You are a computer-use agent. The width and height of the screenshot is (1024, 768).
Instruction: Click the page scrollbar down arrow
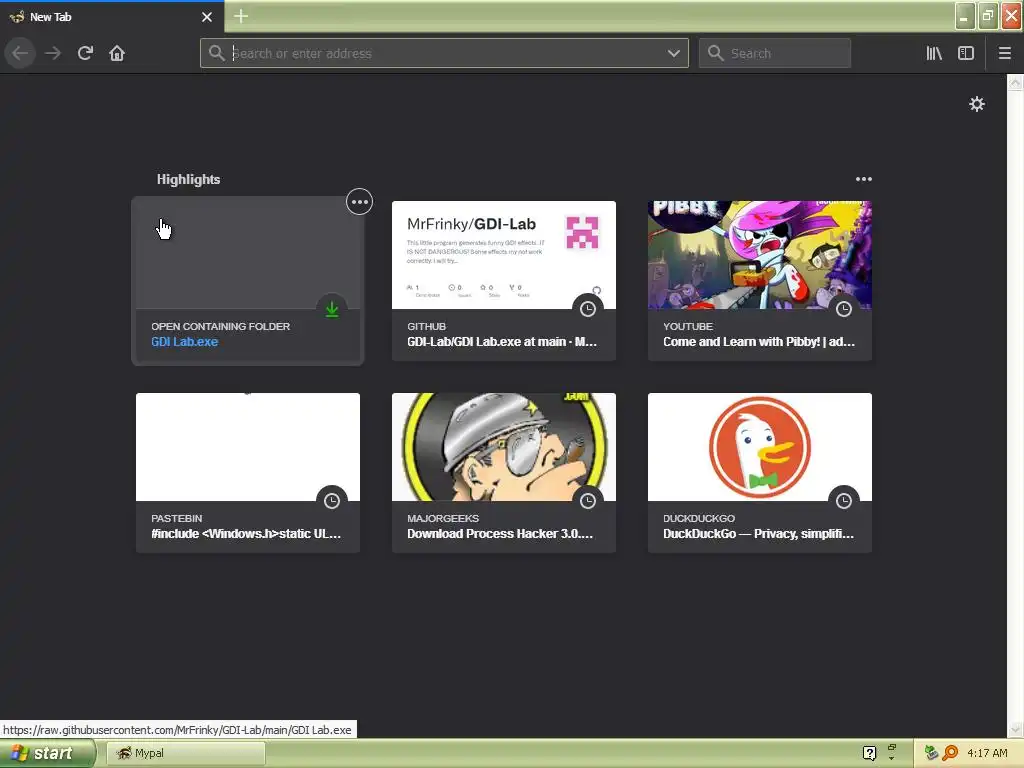point(1015,729)
